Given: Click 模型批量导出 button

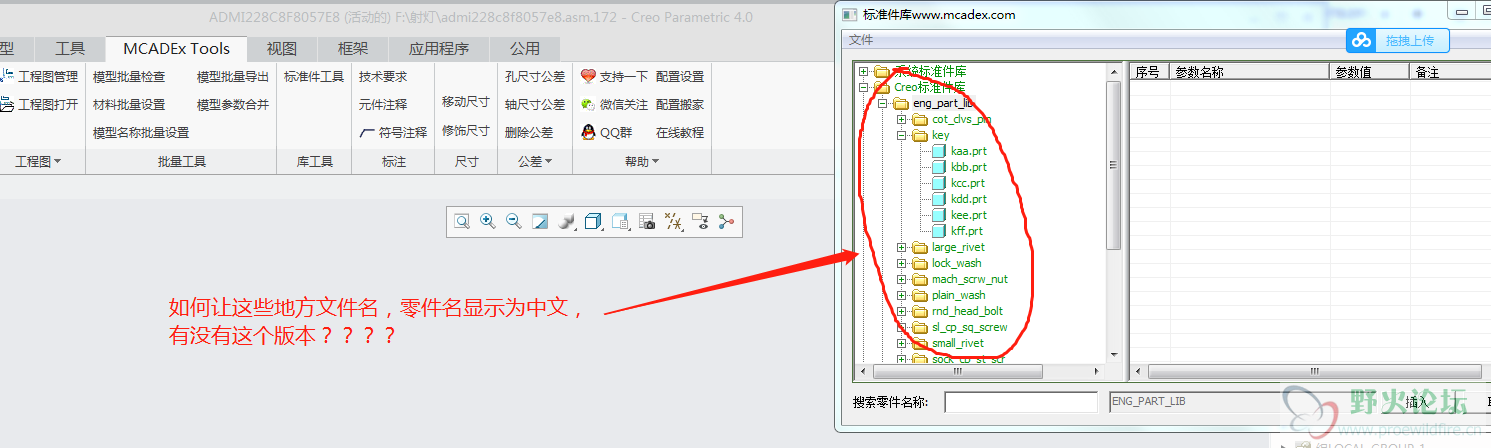Looking at the screenshot, I should point(233,76).
